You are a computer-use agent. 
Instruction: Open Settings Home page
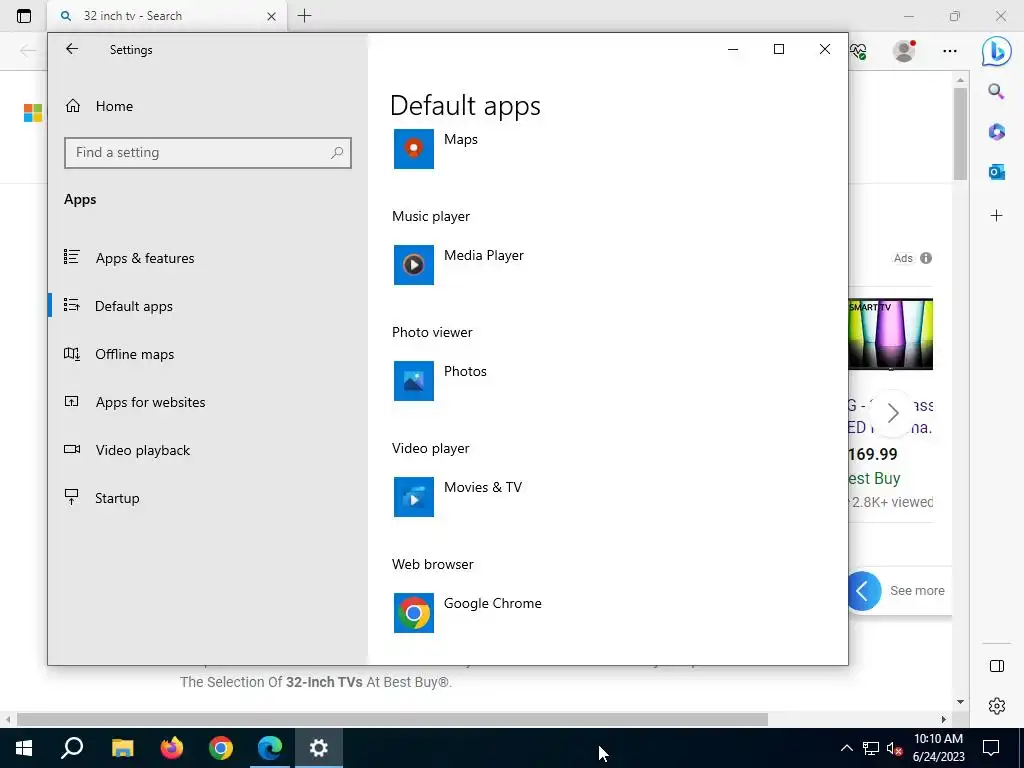tap(208, 106)
